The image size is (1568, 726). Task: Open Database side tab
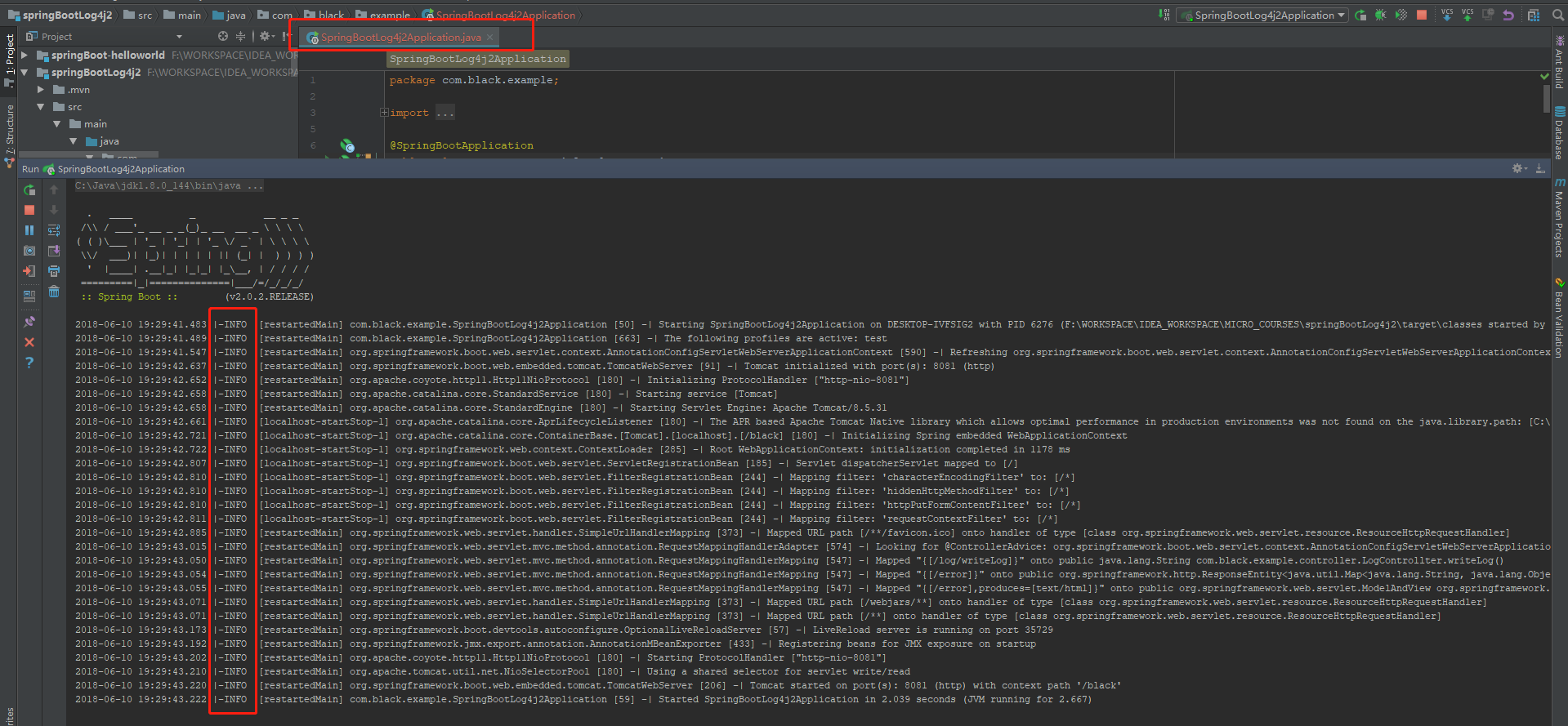[1559, 134]
